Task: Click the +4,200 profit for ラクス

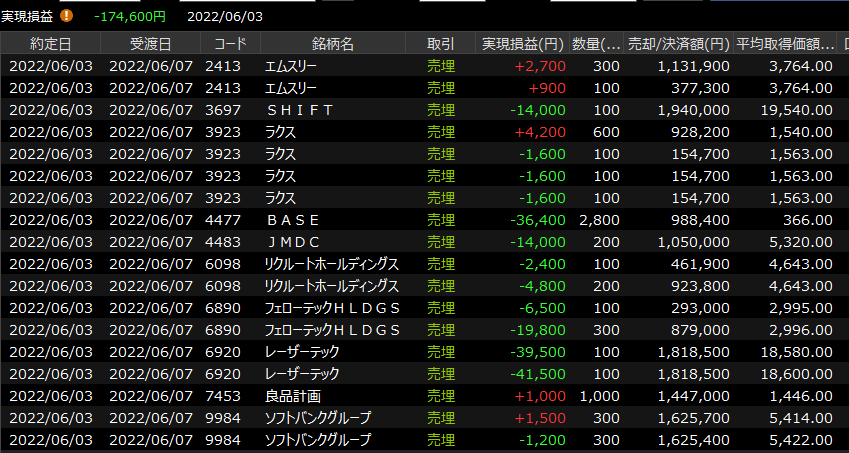Action: point(541,132)
